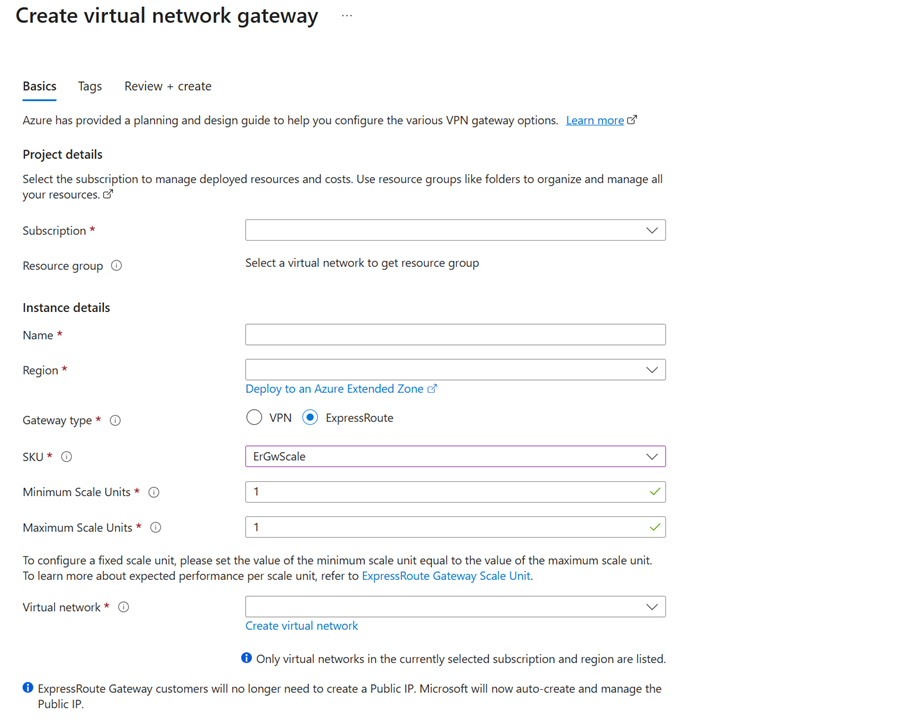Open the Subscription dropdown

click(455, 230)
